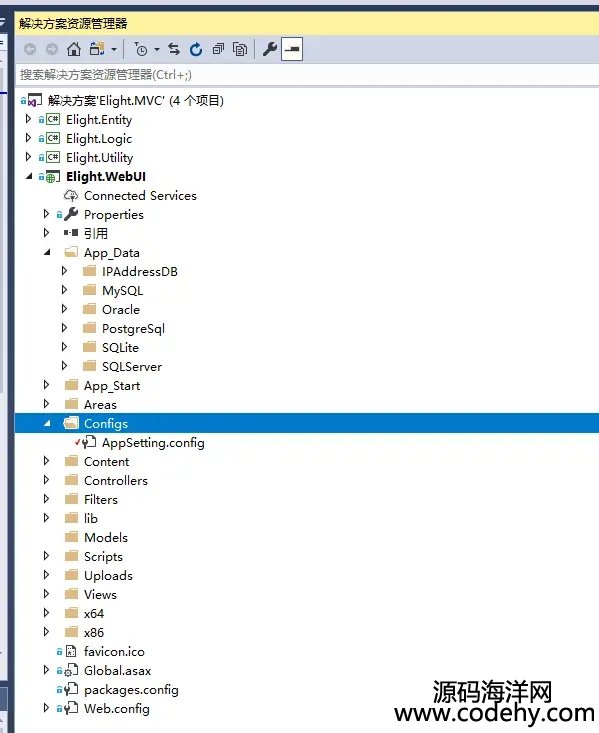The height and width of the screenshot is (733, 599).
Task: Click the solution and folder view switch icon
Action: click(97, 49)
